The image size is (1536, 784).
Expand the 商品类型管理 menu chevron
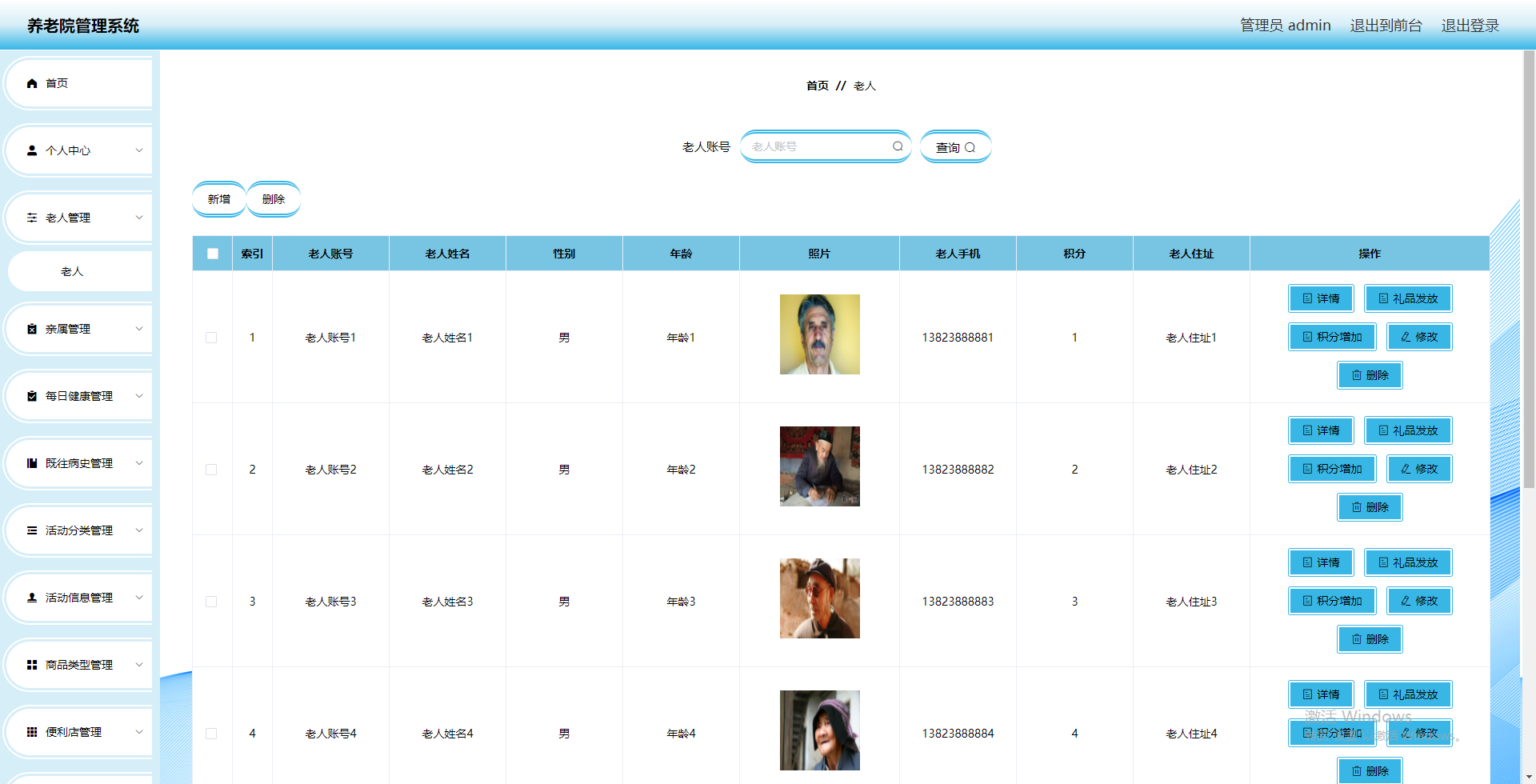coord(139,665)
